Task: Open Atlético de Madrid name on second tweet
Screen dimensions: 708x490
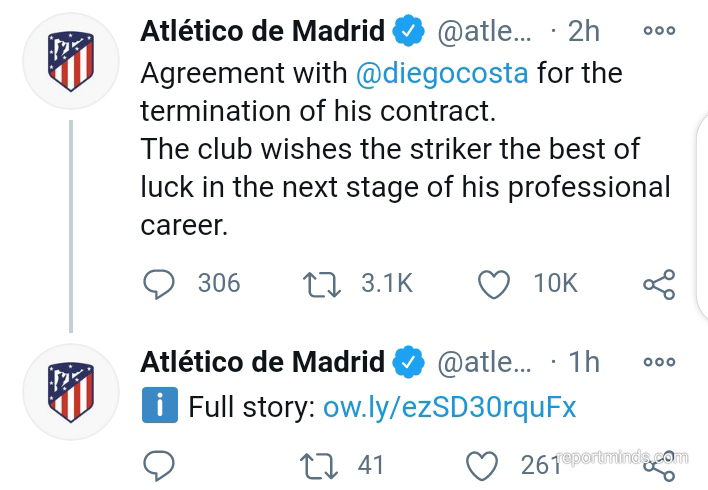Action: (x=262, y=361)
